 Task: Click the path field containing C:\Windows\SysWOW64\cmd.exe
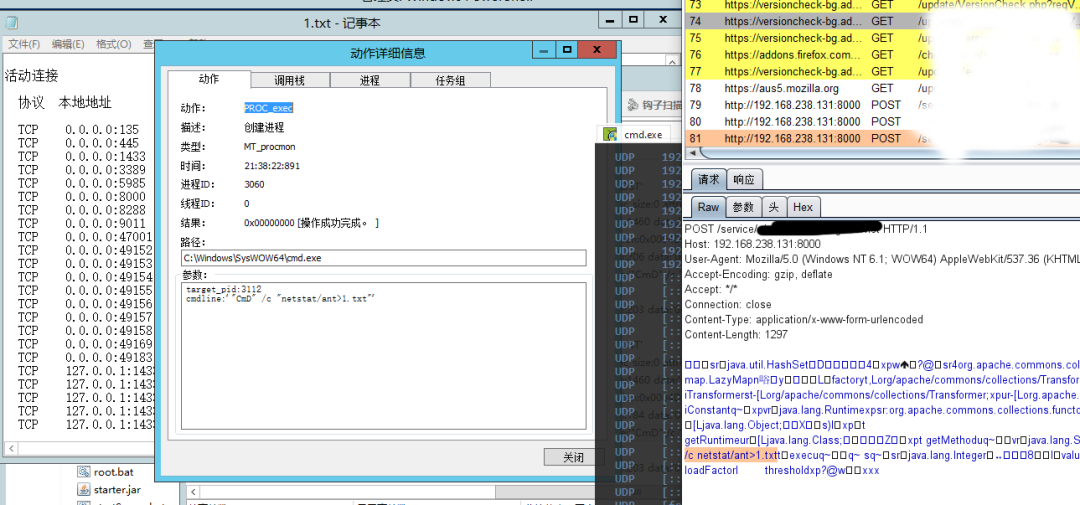(384, 258)
